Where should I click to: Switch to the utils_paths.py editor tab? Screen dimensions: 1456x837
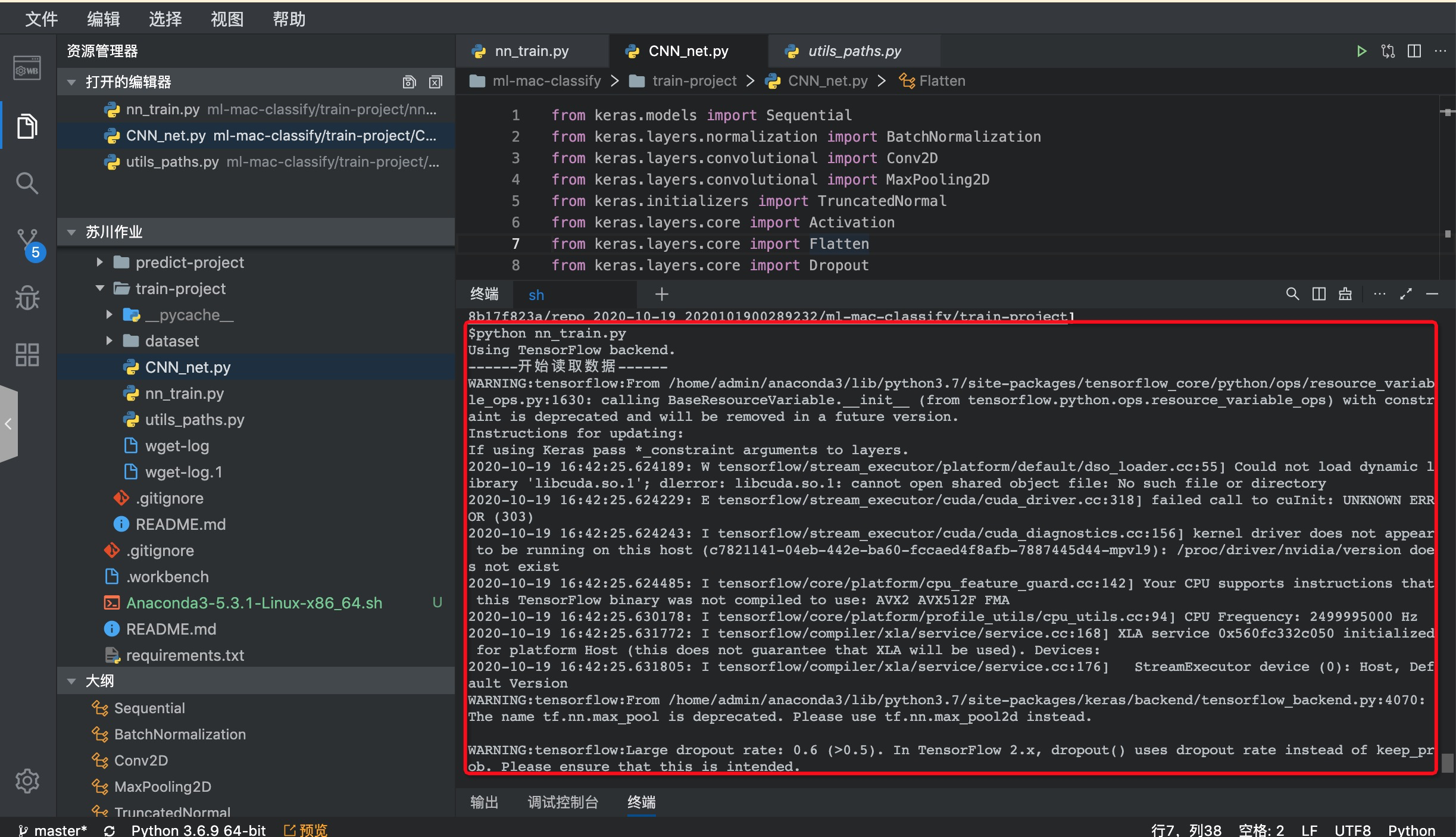click(x=854, y=51)
